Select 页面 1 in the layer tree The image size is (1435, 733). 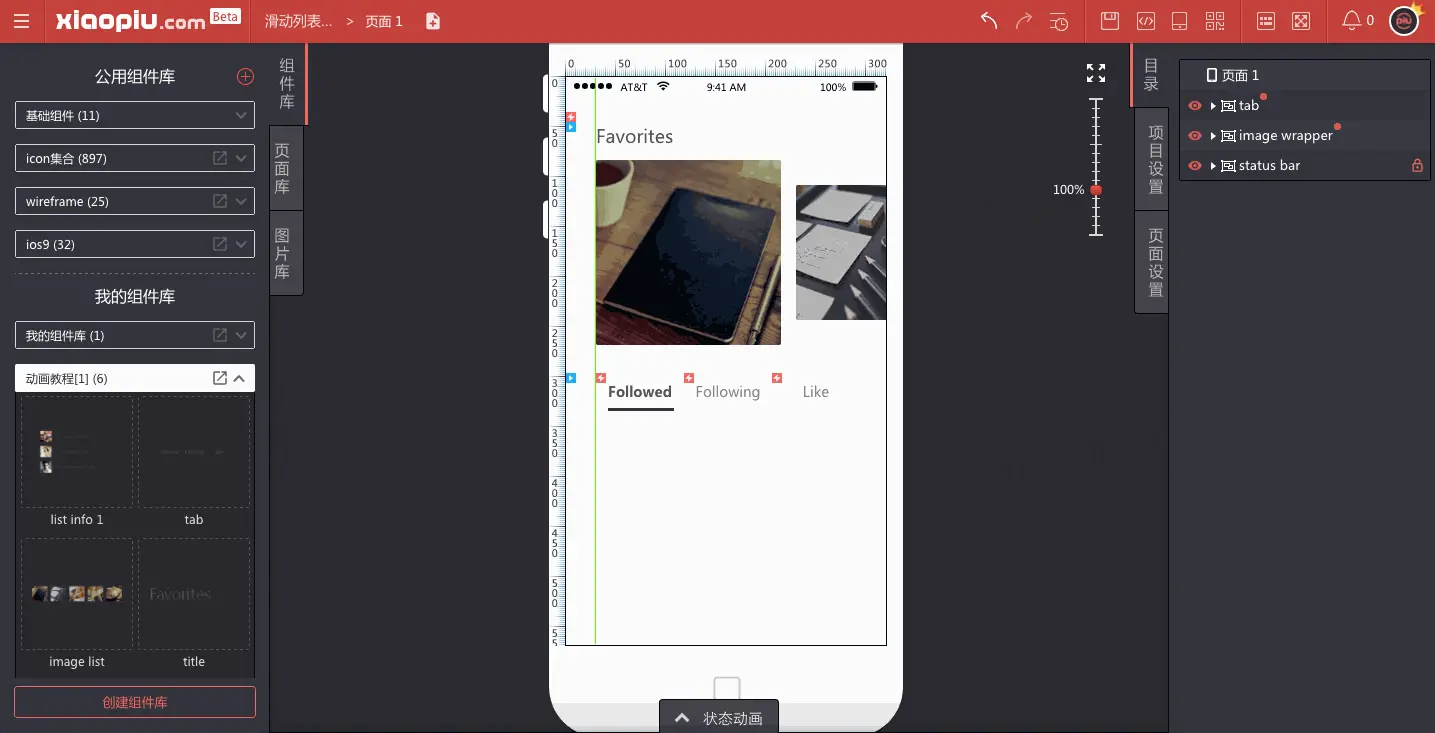(x=1305, y=75)
